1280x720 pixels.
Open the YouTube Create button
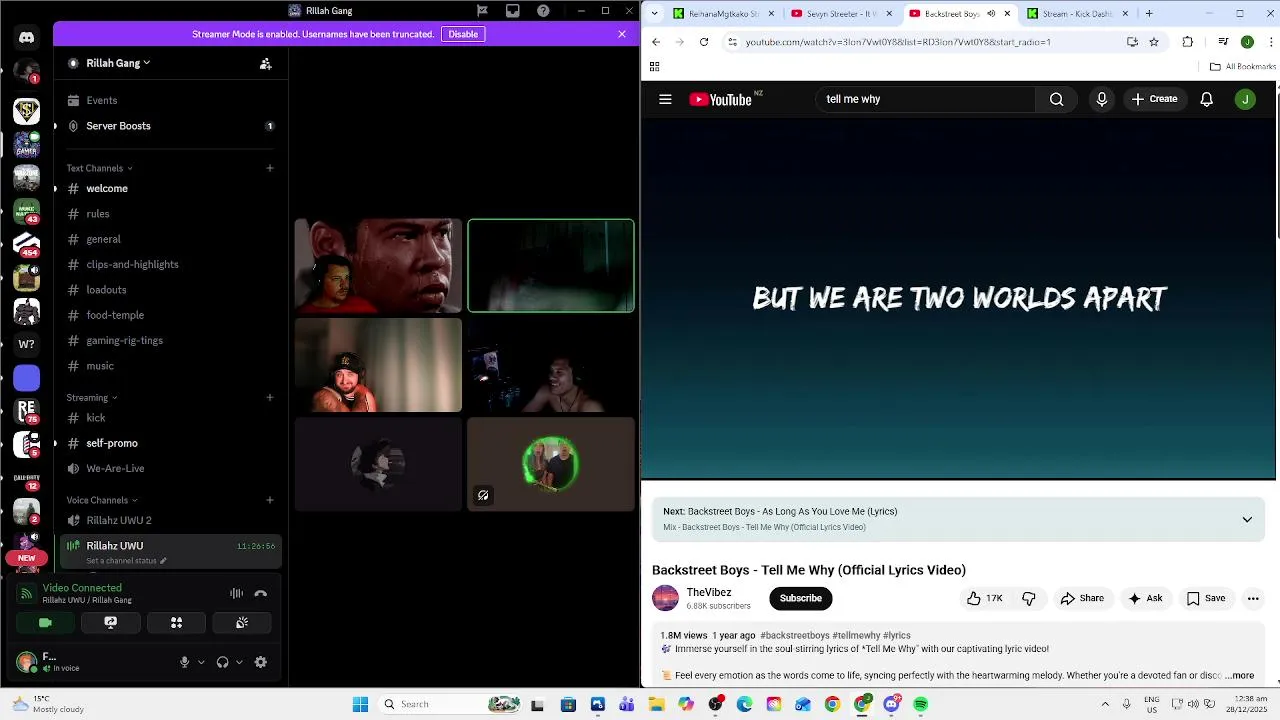(1154, 99)
